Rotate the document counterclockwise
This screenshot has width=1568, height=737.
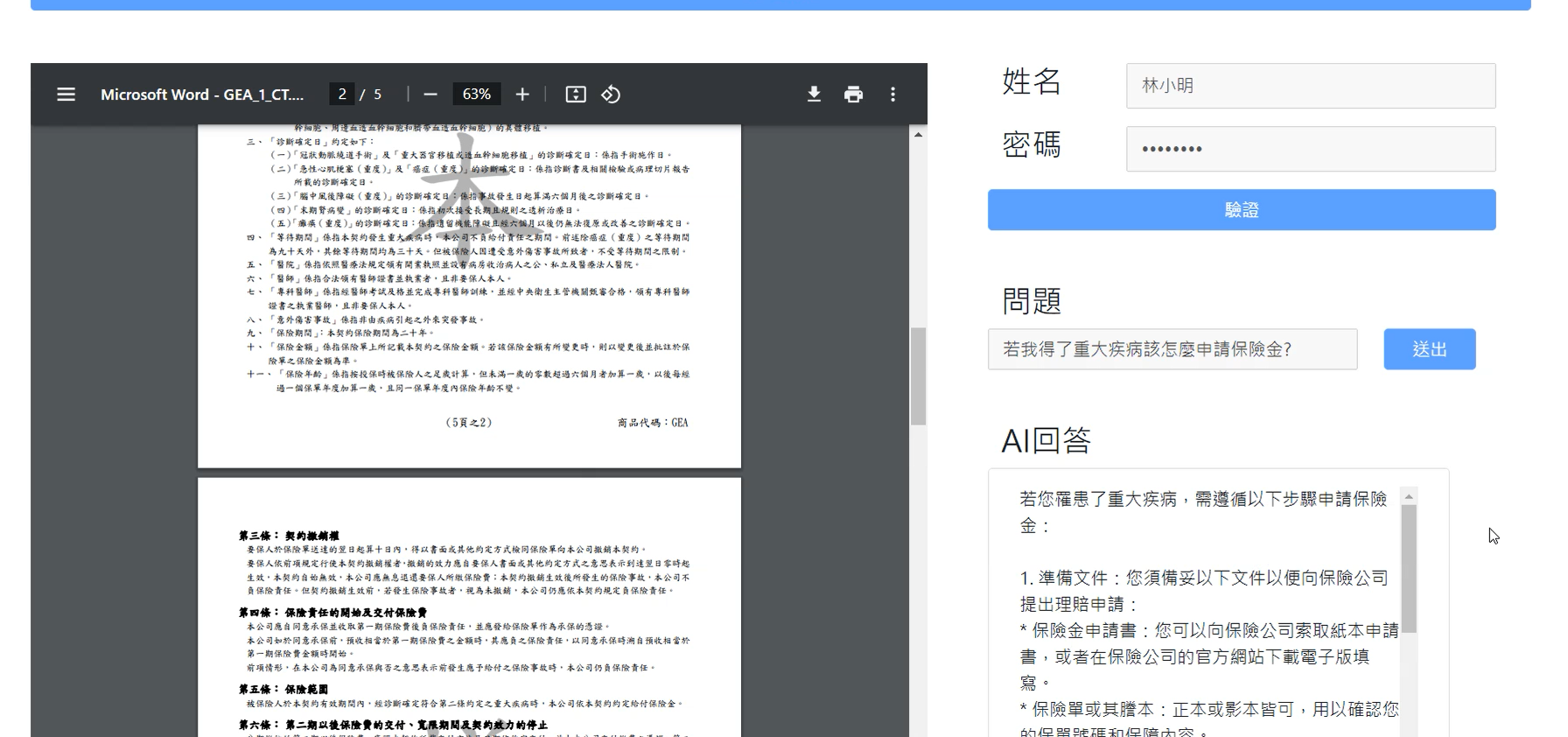tap(611, 94)
